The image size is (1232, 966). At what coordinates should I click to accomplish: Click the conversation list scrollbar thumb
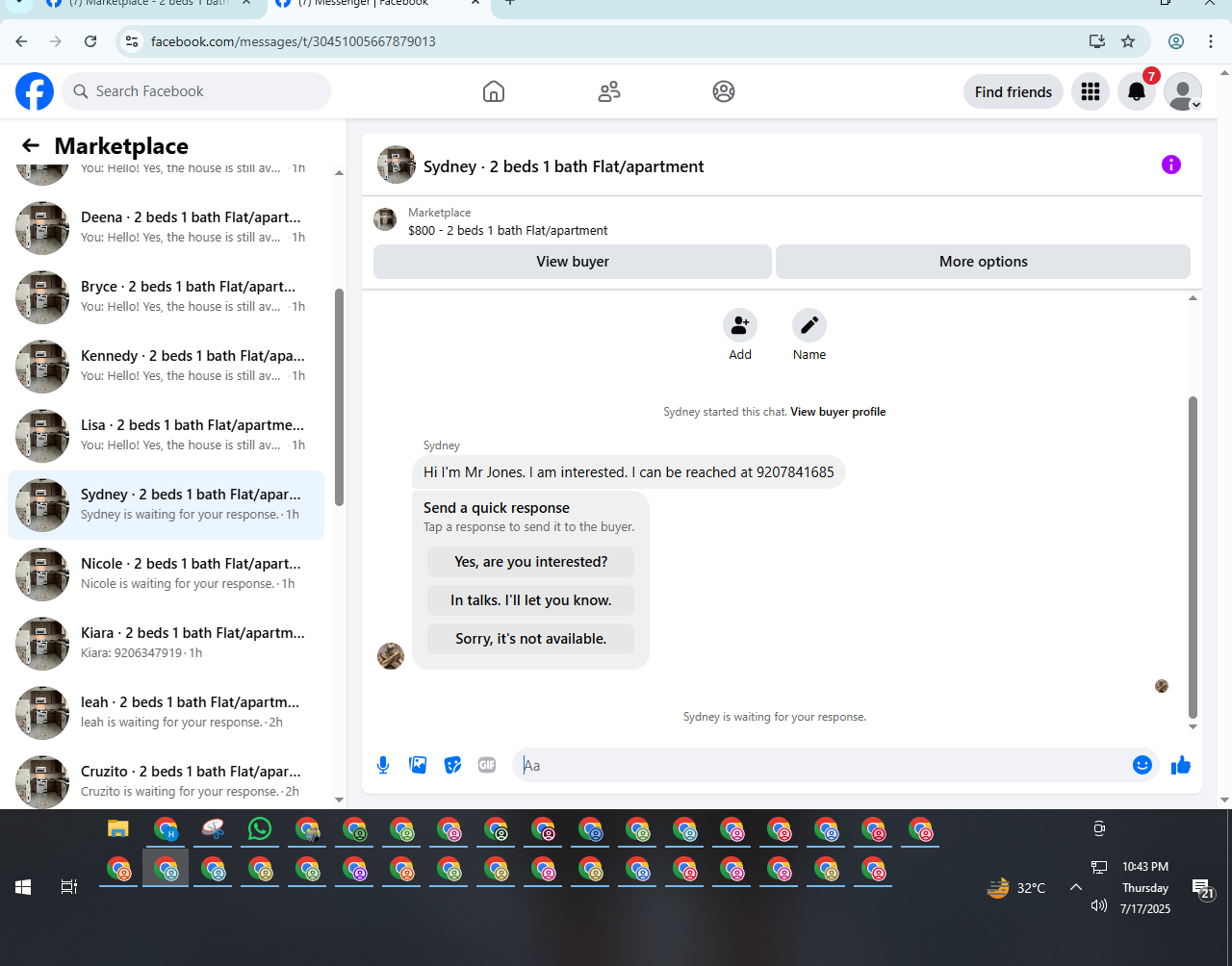click(339, 396)
